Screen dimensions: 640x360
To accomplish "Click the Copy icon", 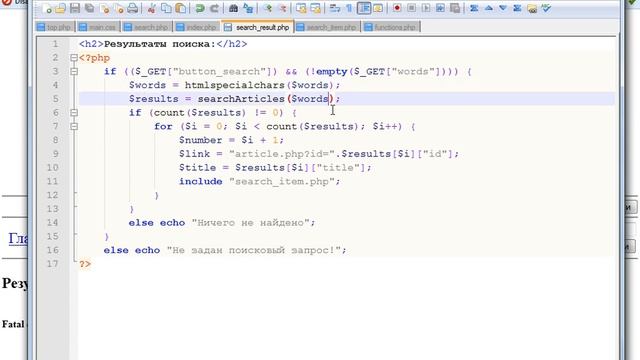I will pyautogui.click(x=166, y=8).
